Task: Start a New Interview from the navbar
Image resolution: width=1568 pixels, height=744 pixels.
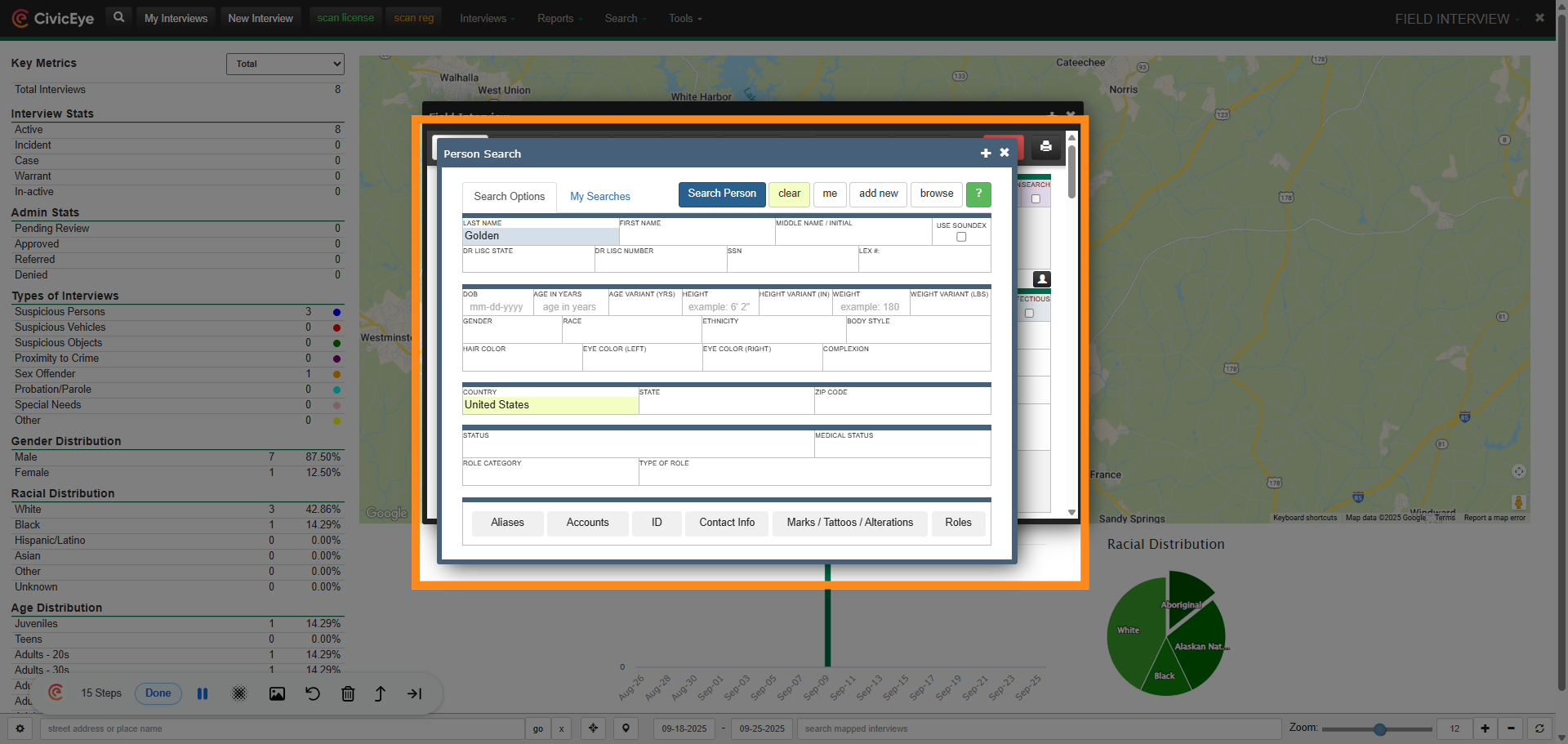Action: tap(261, 18)
